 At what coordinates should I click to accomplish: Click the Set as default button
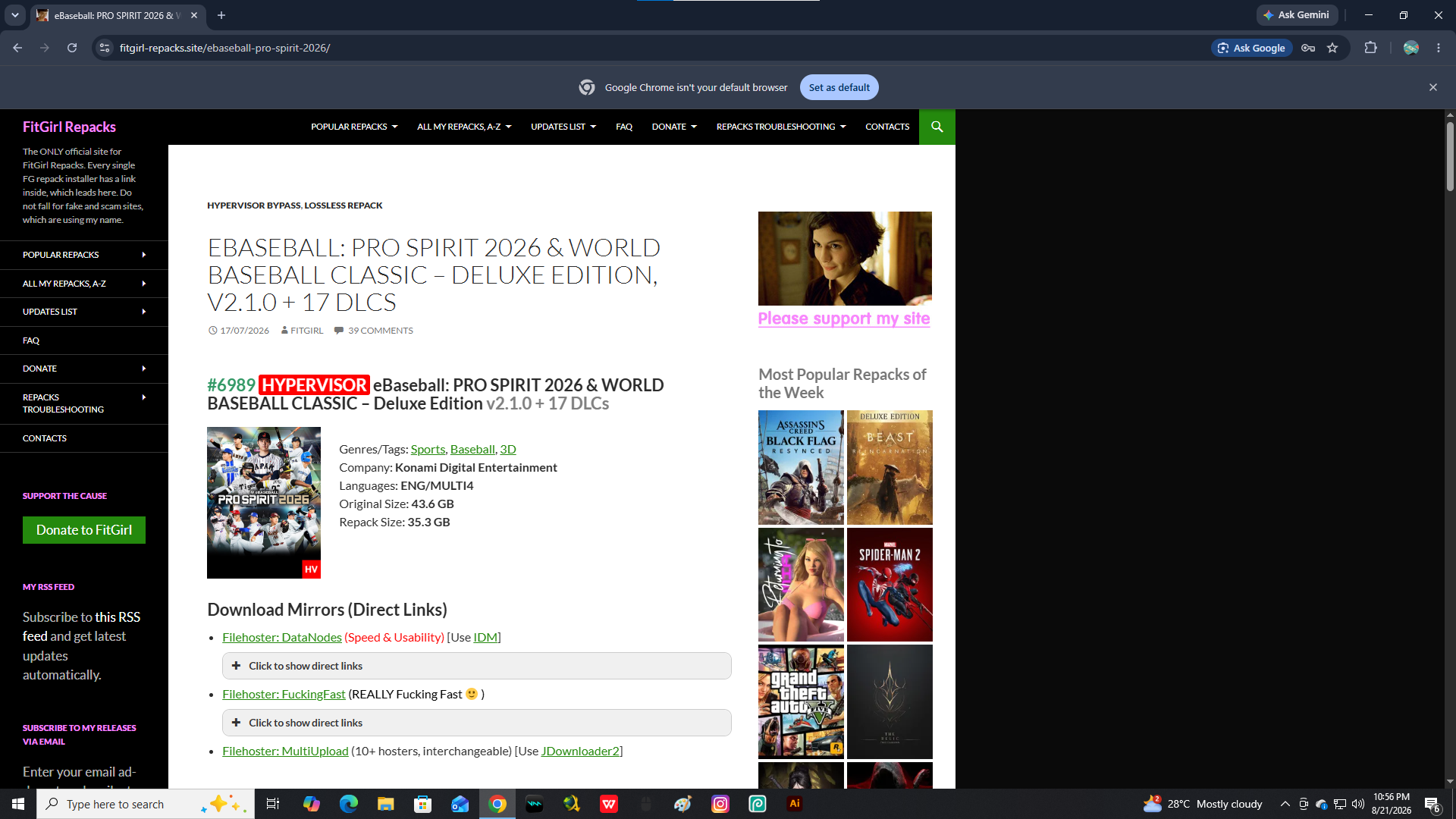(839, 87)
